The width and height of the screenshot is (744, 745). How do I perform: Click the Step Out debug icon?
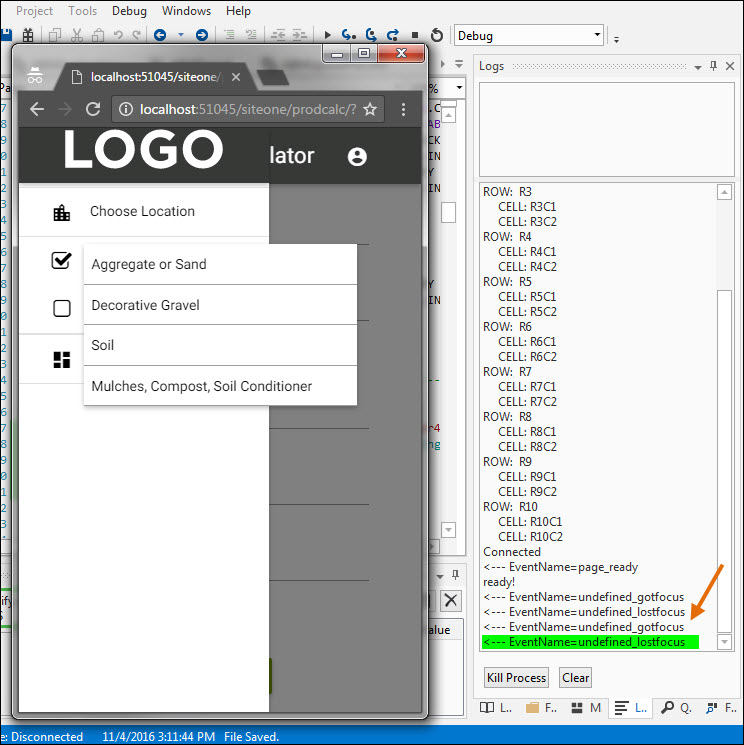tap(393, 35)
